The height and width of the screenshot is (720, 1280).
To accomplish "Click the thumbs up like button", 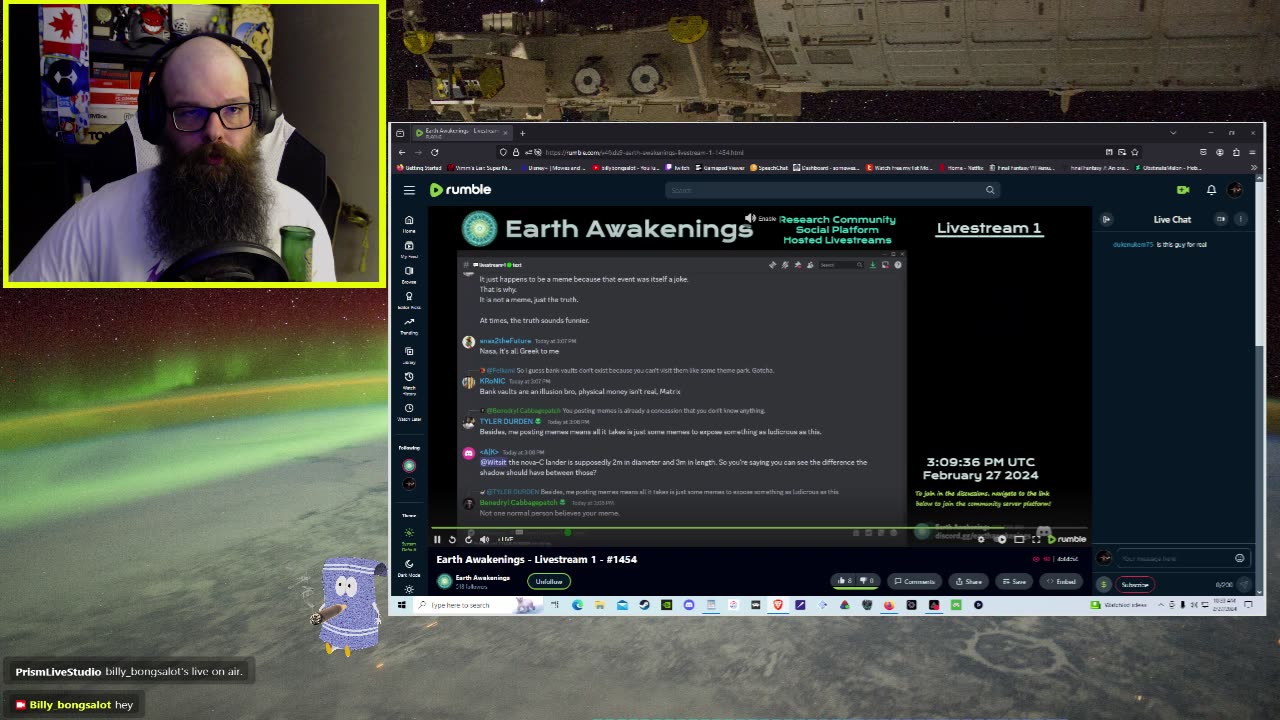I will click(x=844, y=581).
